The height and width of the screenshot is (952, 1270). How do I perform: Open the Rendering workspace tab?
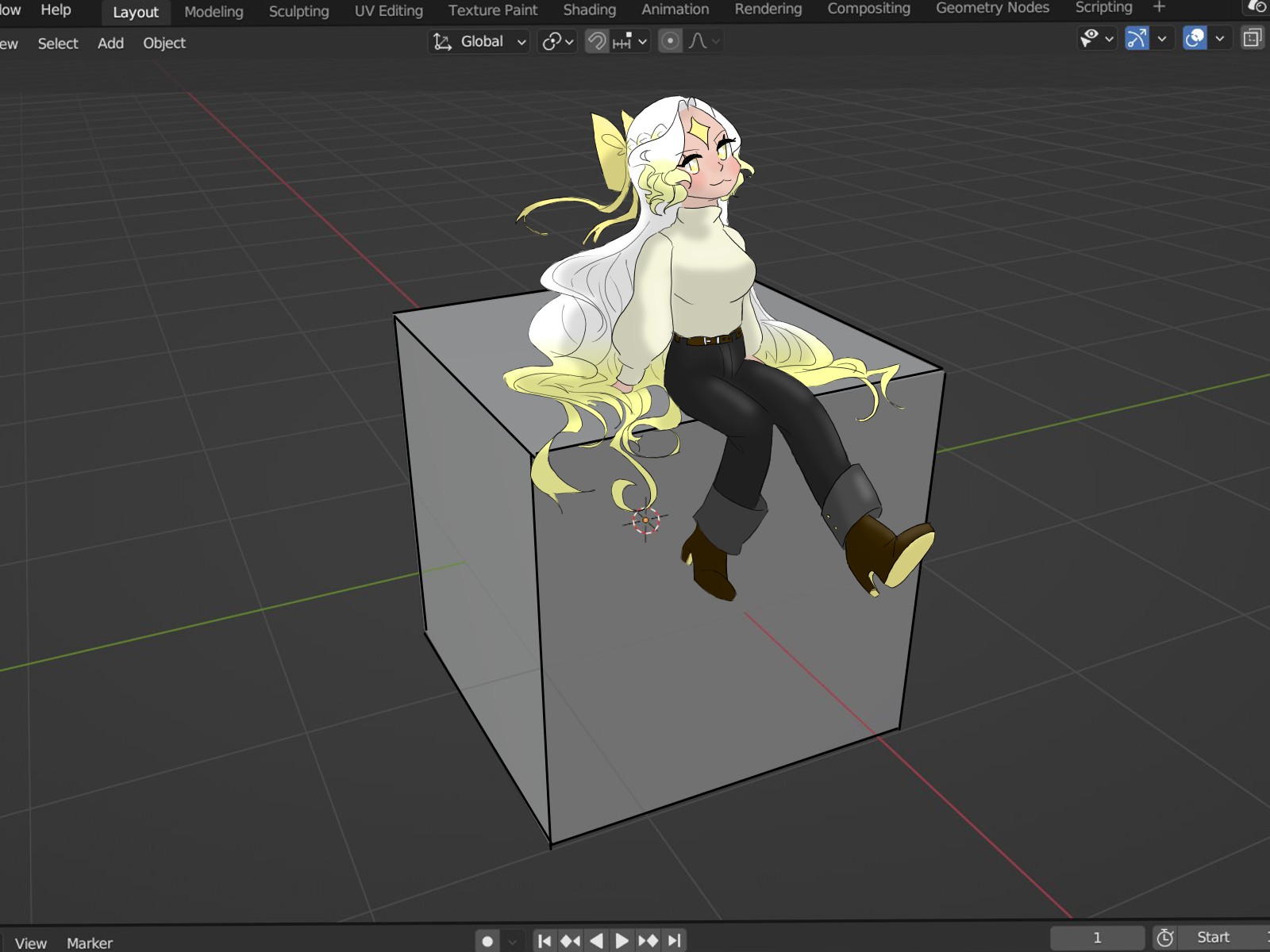click(768, 9)
